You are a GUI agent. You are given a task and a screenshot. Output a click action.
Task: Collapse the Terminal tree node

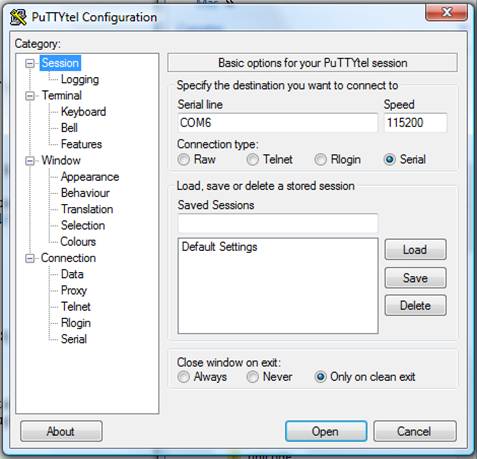coord(30,96)
